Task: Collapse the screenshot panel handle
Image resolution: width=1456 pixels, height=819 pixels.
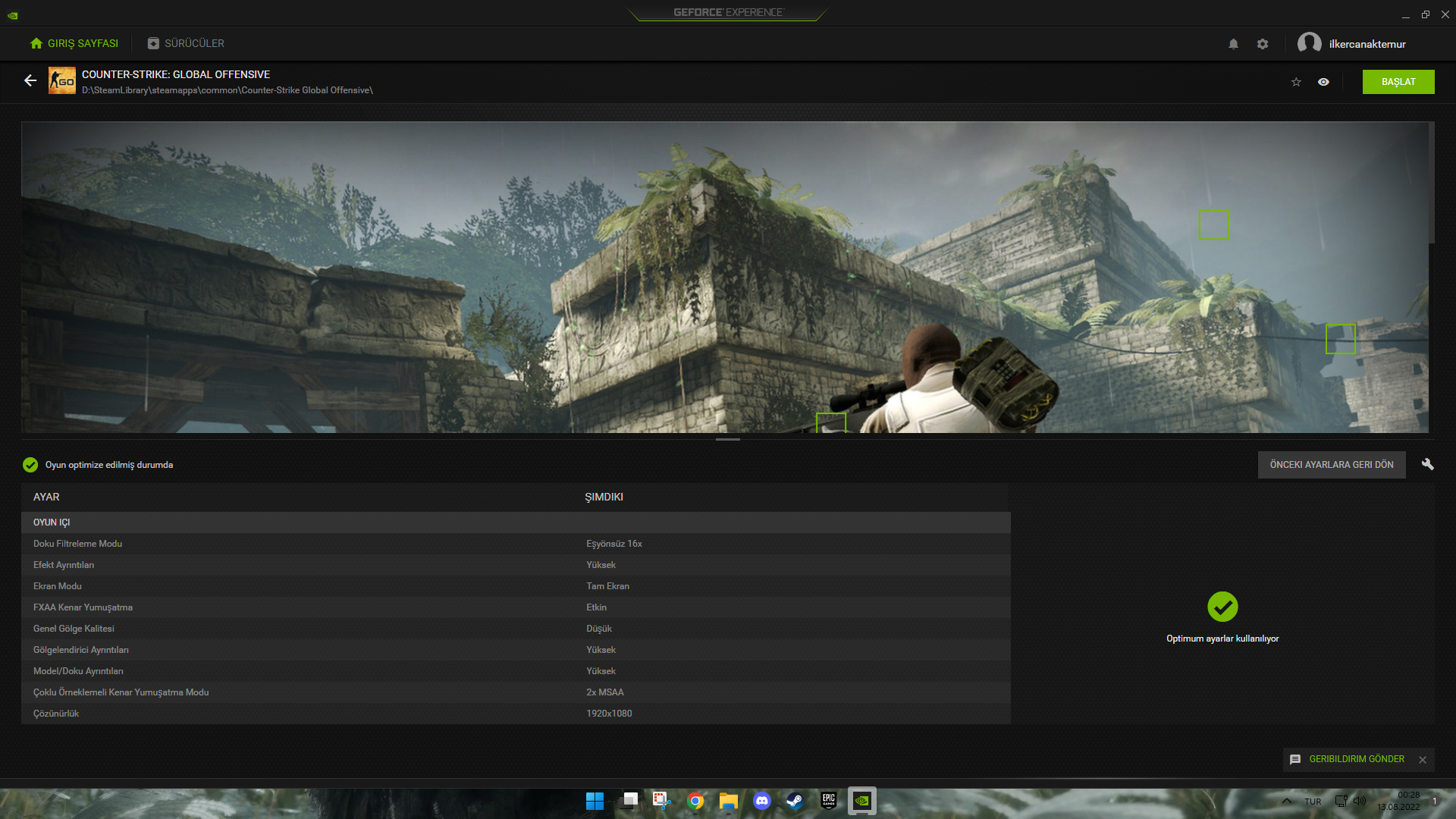Action: point(727,439)
